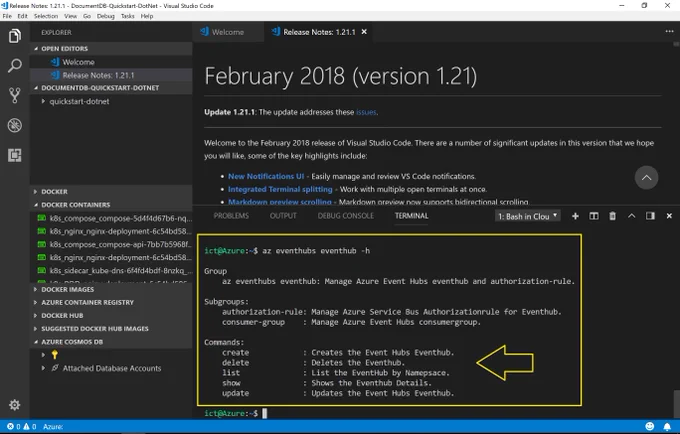Open the Debug view in activity bar

15,125
